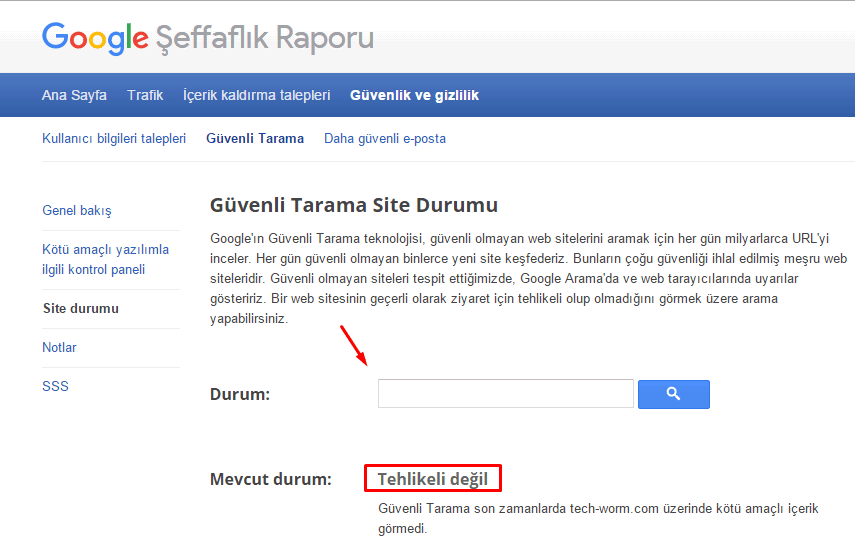The image size is (855, 555).
Task: Open the Kullanıcı bilgileri talepleri tab
Action: click(x=114, y=138)
